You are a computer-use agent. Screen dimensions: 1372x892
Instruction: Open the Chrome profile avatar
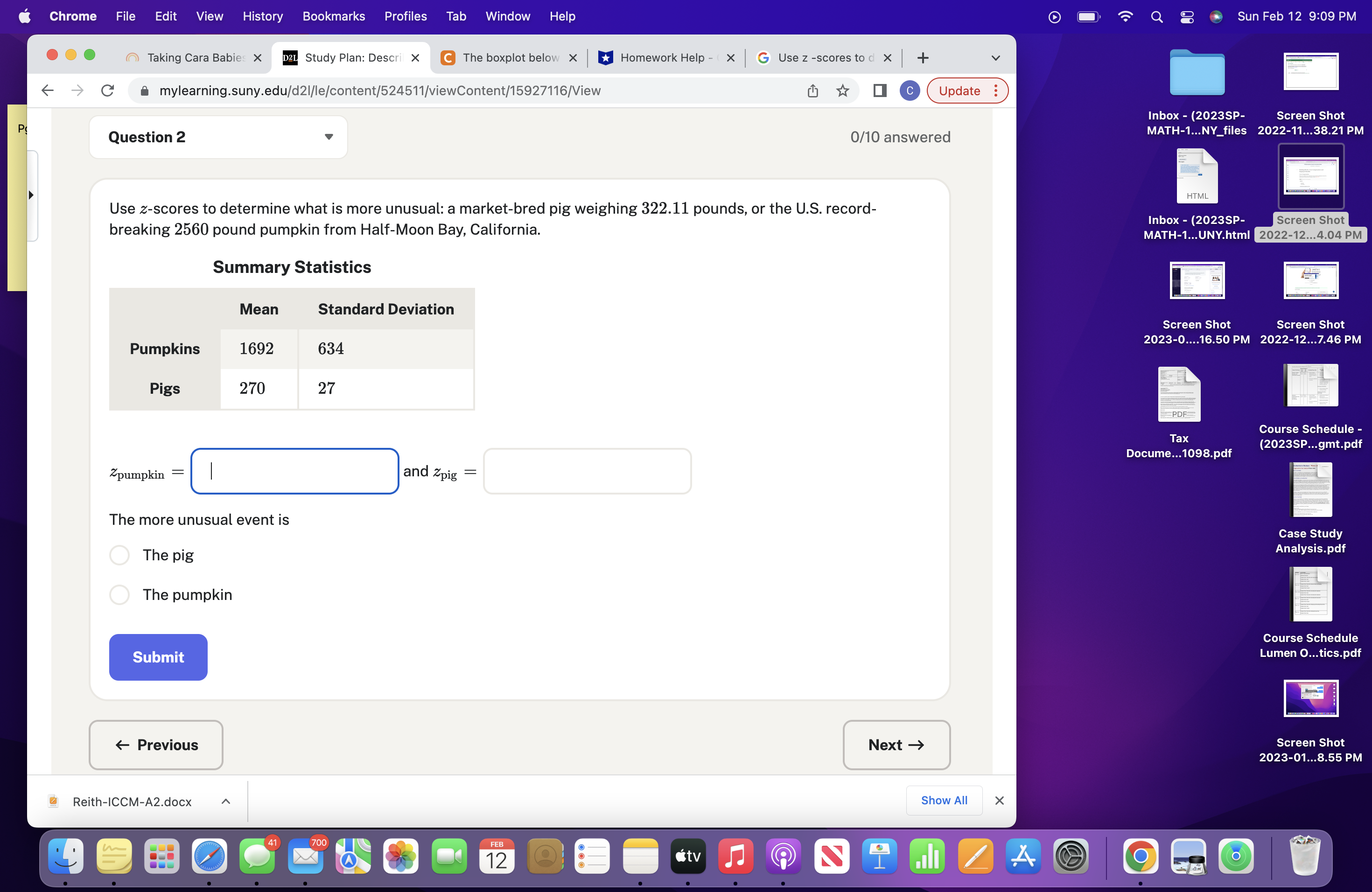pyautogui.click(x=909, y=91)
